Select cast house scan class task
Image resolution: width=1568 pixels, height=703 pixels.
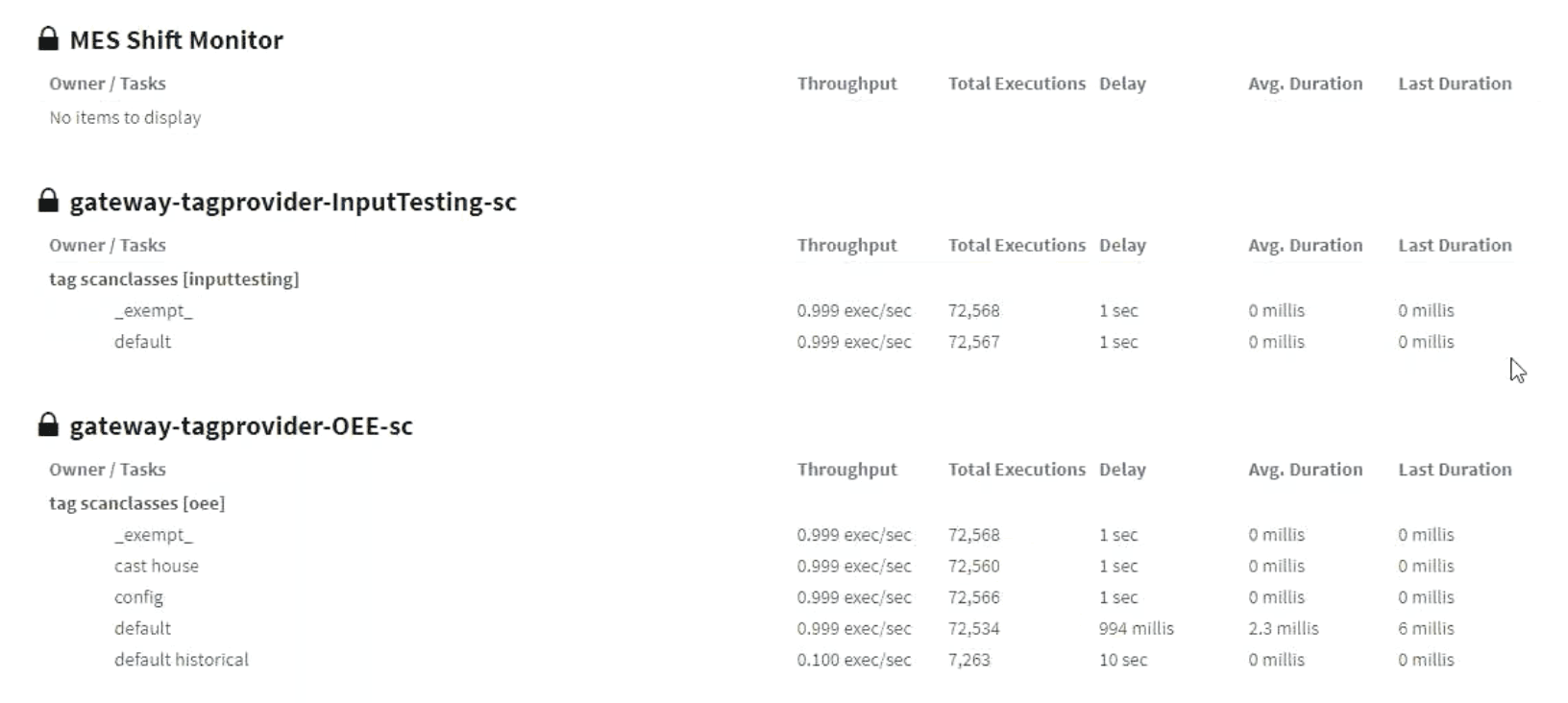tap(157, 566)
